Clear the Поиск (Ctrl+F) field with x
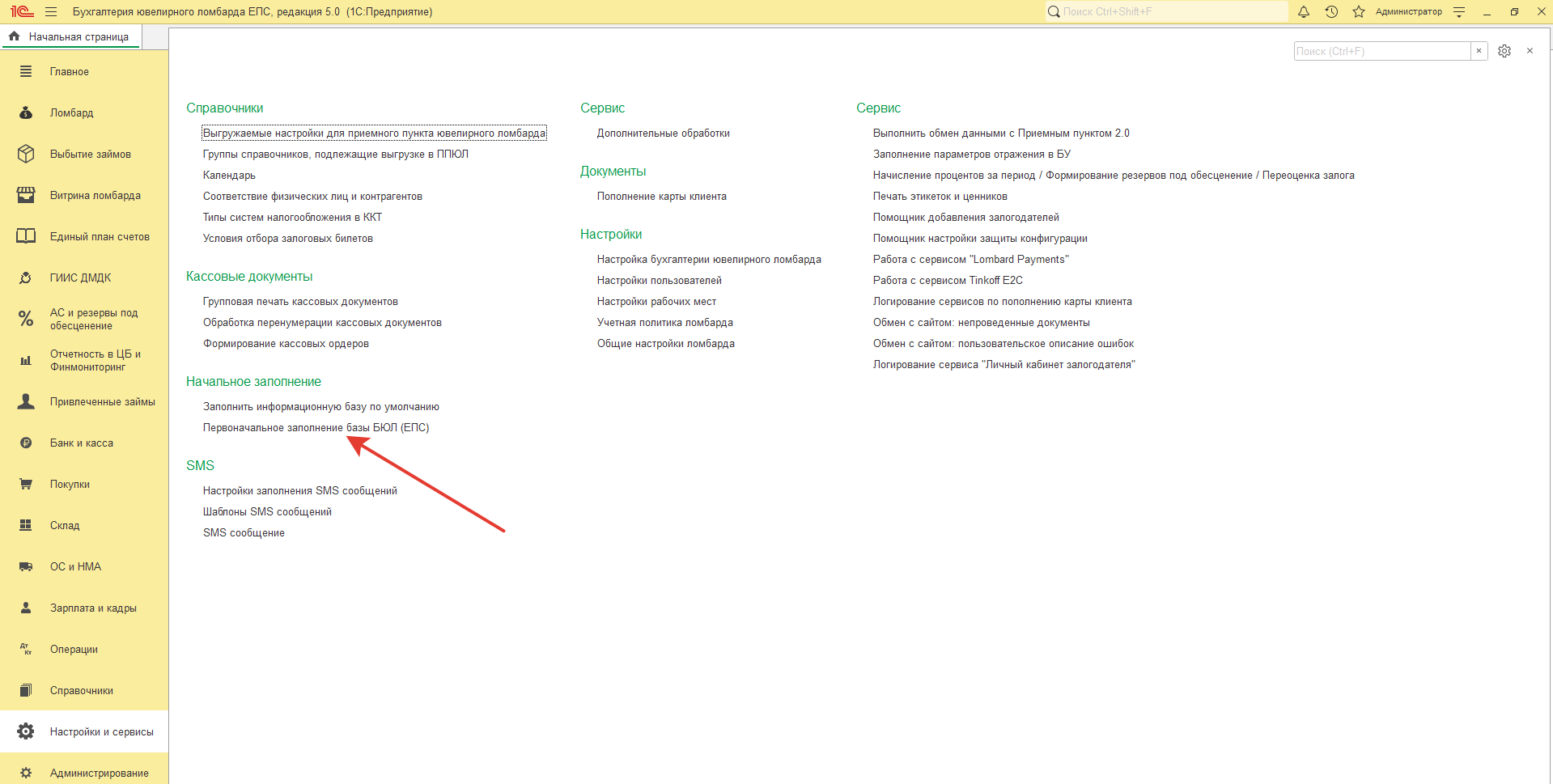The width and height of the screenshot is (1553, 784). (1479, 51)
